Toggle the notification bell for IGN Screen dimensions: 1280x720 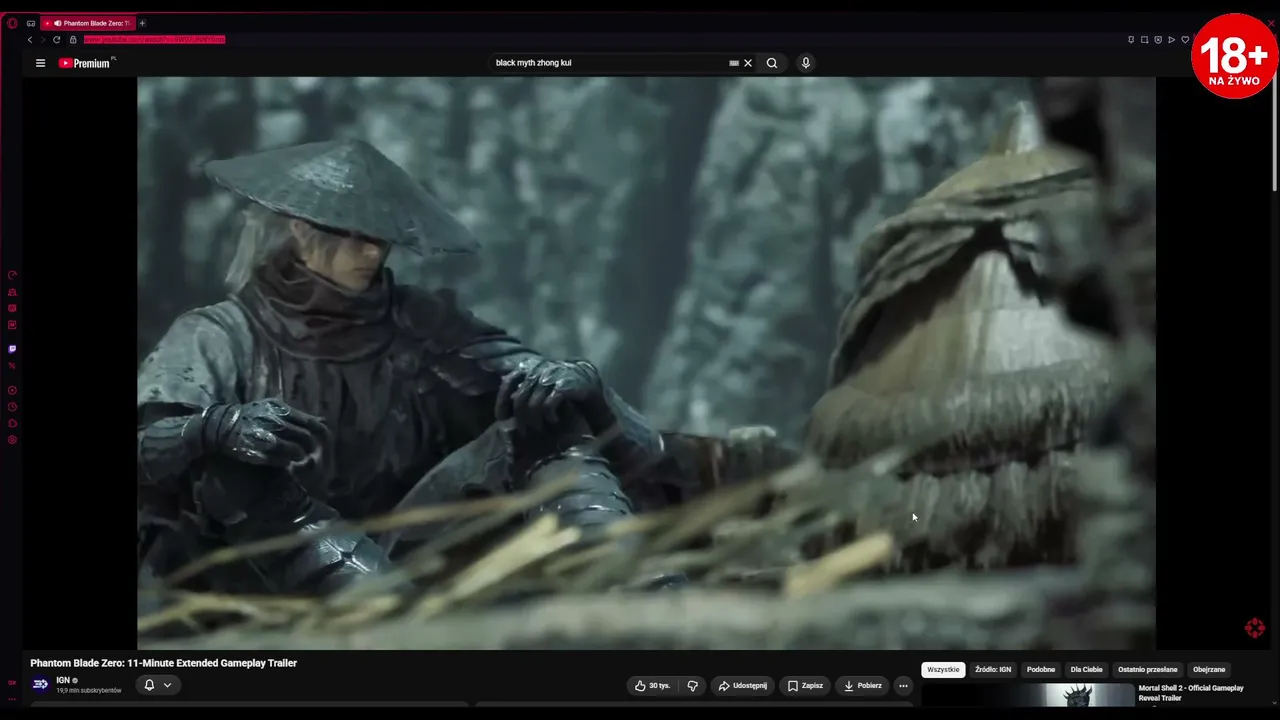click(x=149, y=685)
